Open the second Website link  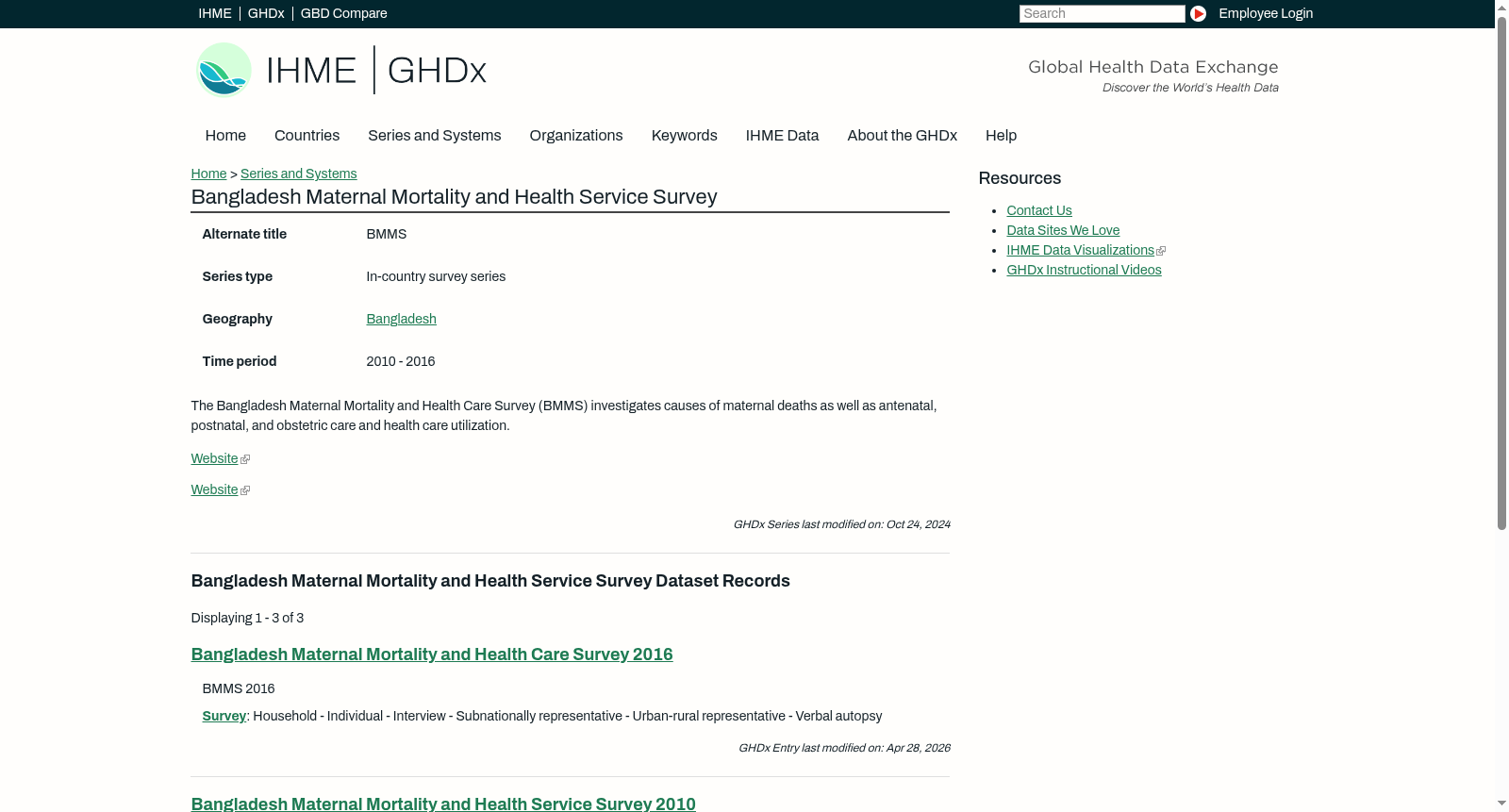tap(214, 489)
